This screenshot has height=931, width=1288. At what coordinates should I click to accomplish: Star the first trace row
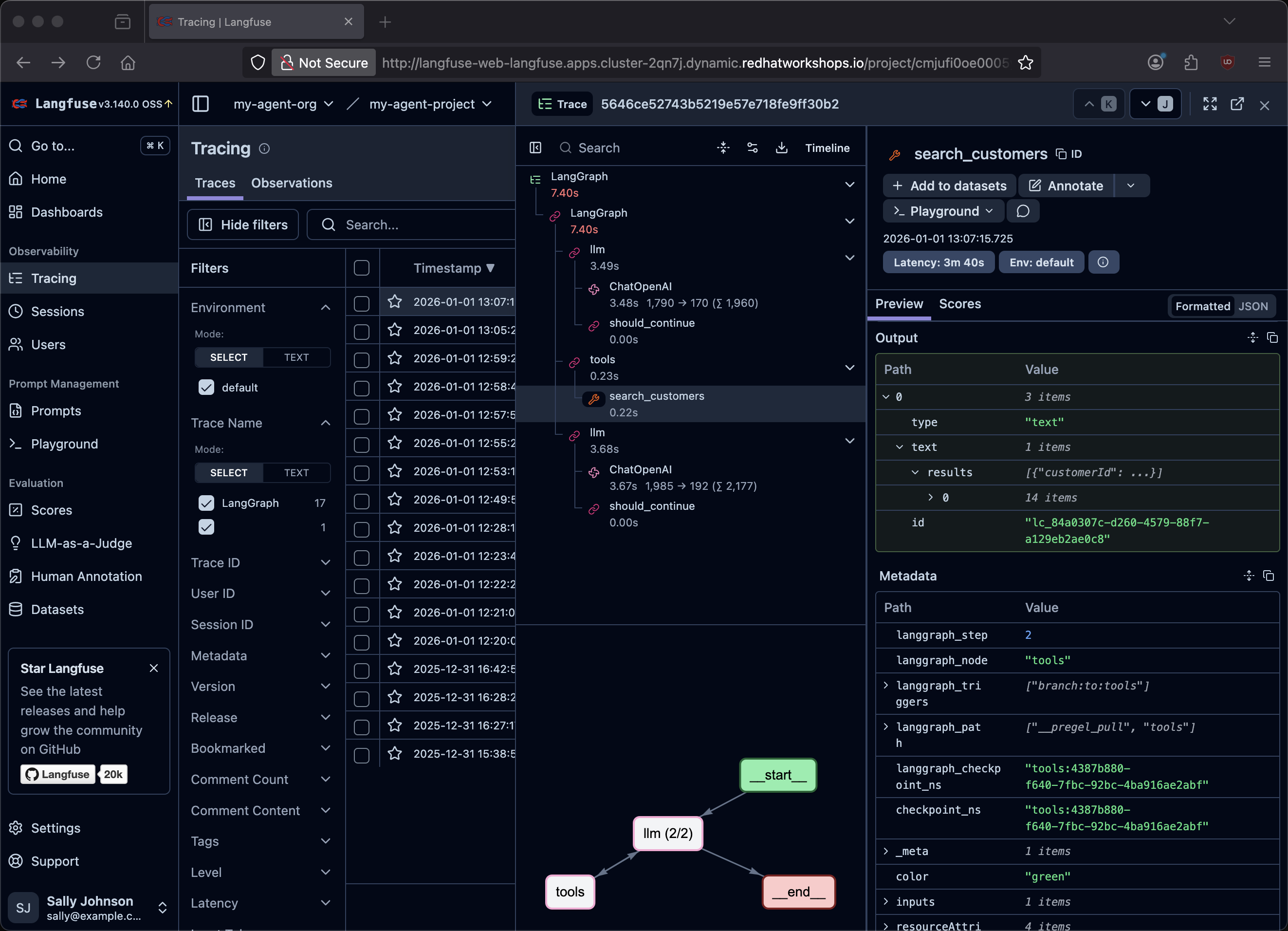[x=395, y=301]
